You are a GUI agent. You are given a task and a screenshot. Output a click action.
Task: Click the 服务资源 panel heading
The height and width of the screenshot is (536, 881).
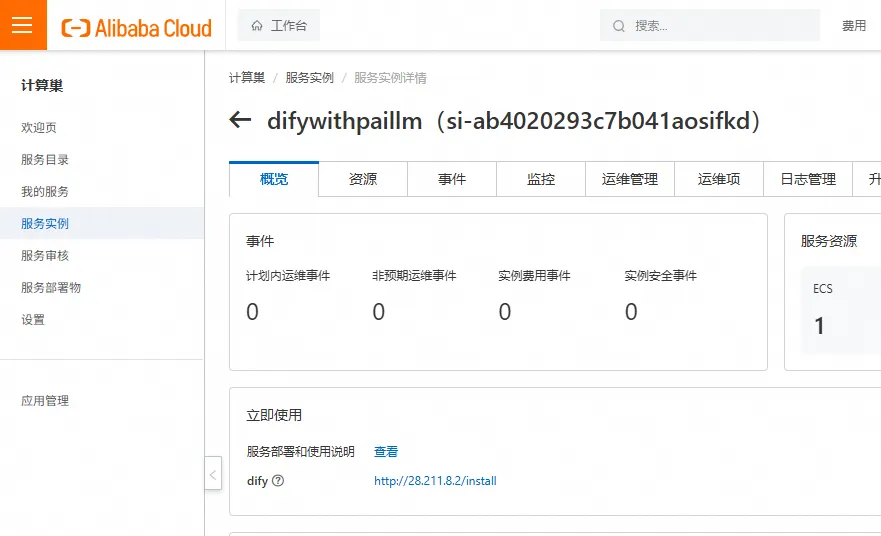[829, 241]
